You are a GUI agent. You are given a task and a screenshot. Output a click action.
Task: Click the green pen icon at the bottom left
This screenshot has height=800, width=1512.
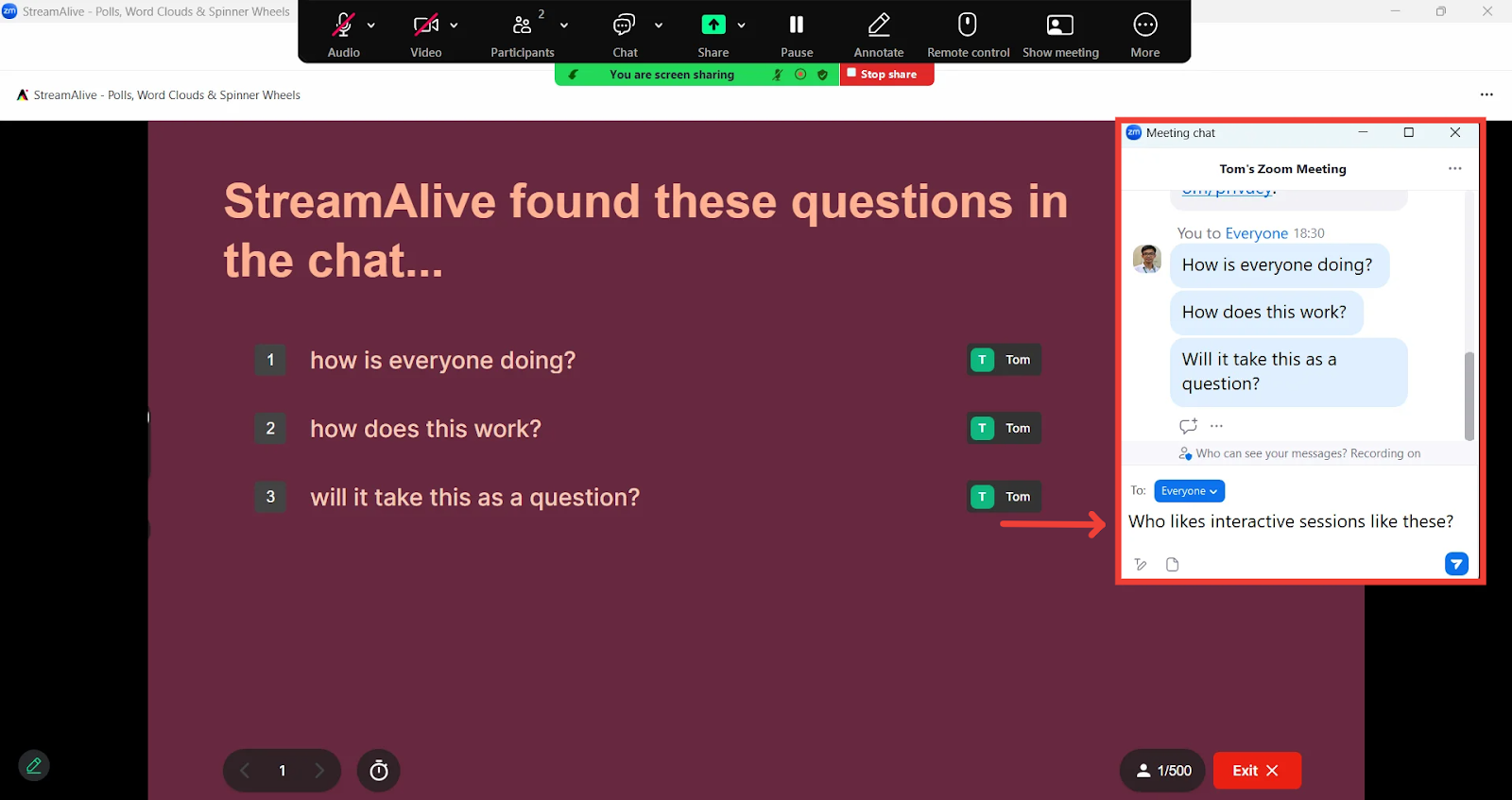(34, 766)
